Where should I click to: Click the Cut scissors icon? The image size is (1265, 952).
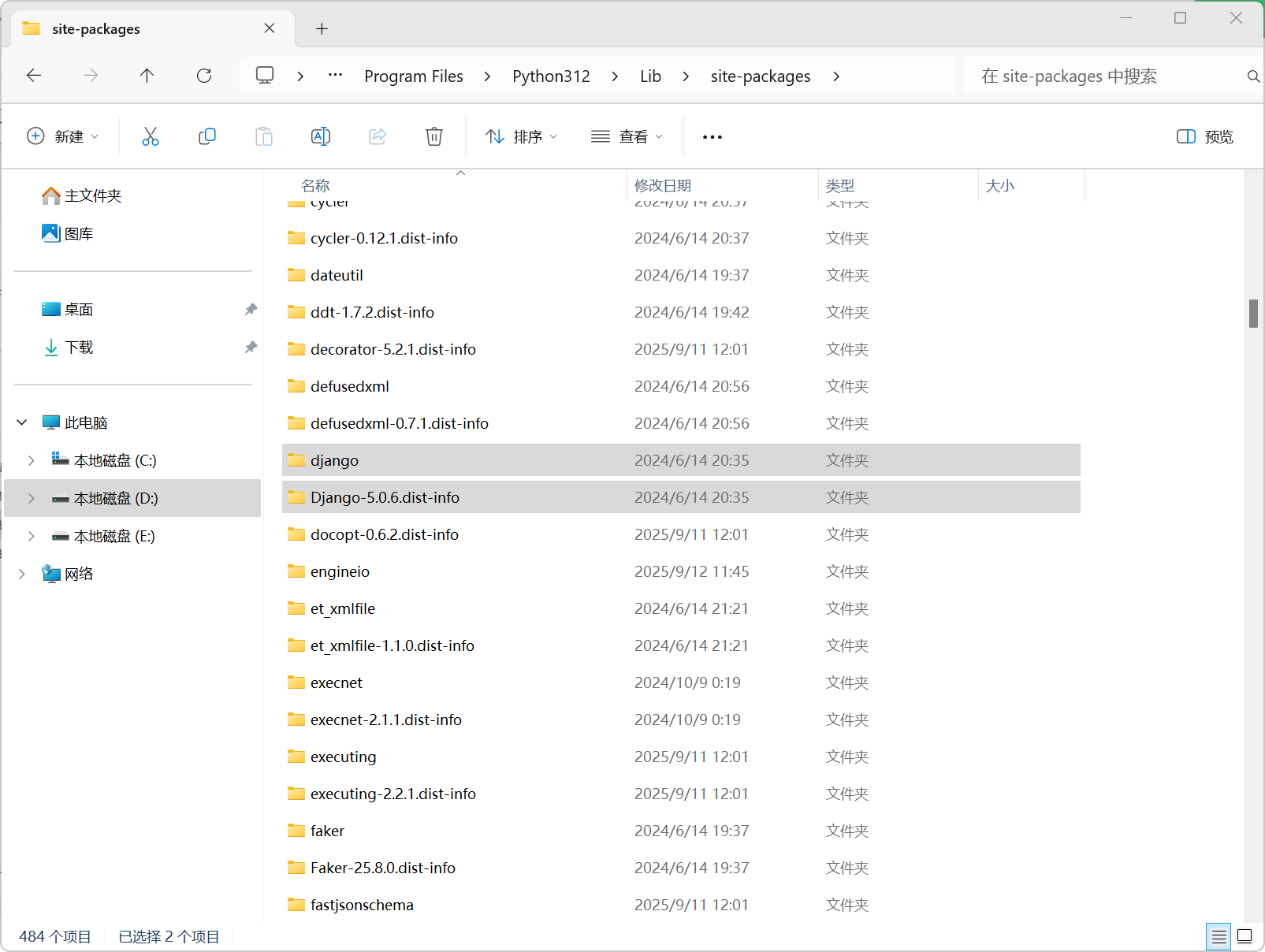tap(151, 136)
